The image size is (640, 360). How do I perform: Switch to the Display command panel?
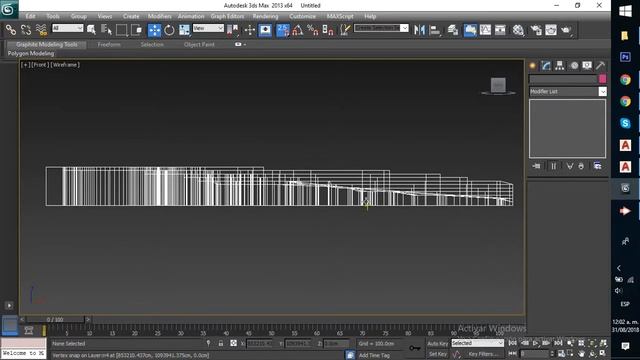[587, 66]
